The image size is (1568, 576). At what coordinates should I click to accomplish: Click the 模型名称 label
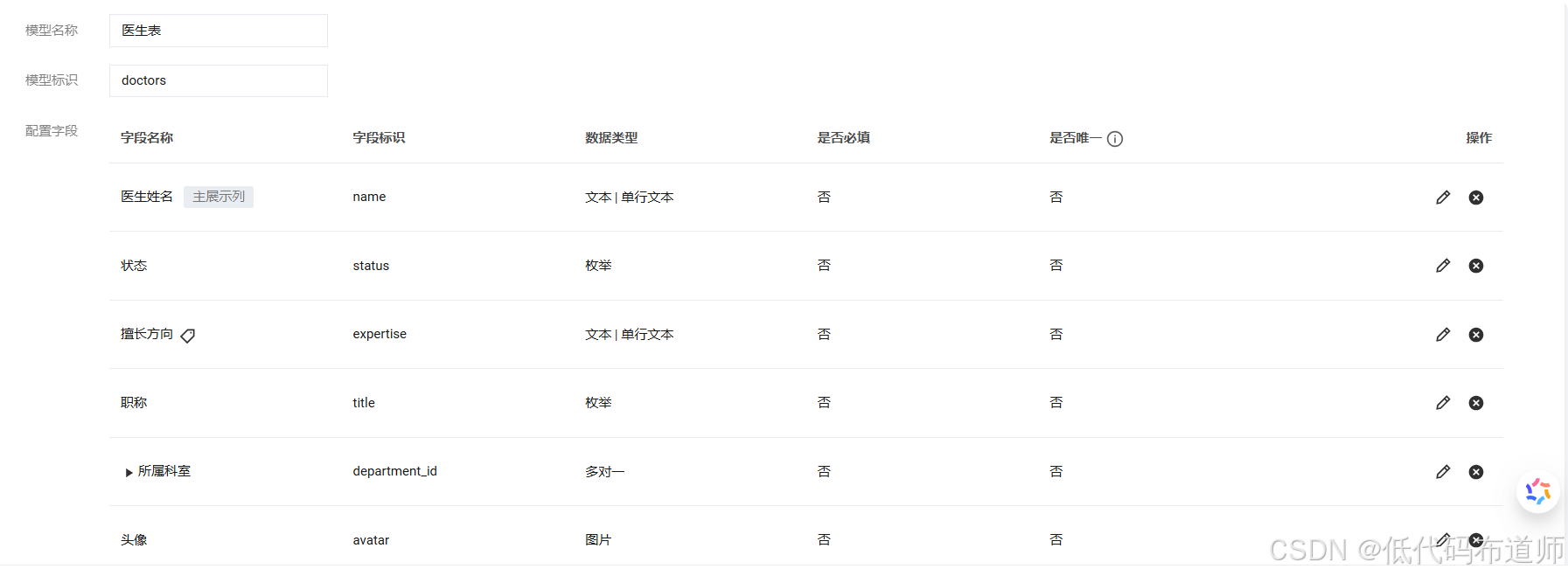[52, 31]
